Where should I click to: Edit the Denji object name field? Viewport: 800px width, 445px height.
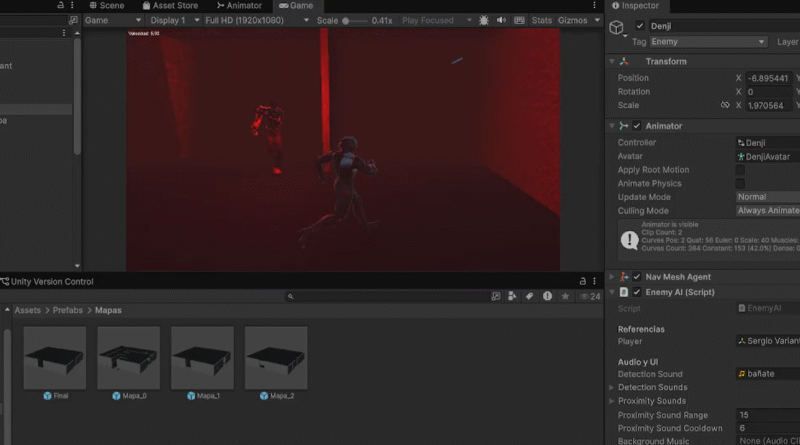(x=723, y=26)
